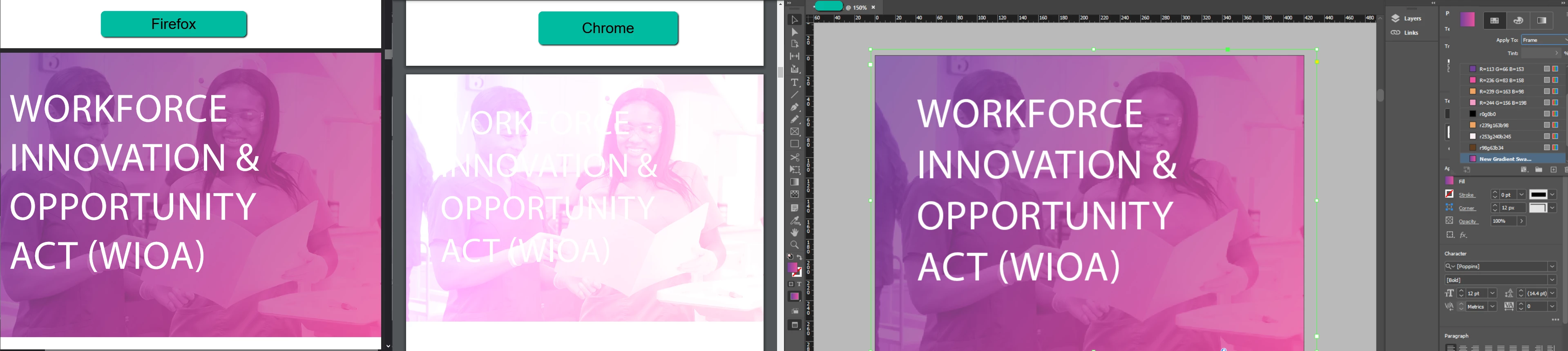Select the Pen tool
Viewport: 1568px width, 351px height.
[x=794, y=107]
